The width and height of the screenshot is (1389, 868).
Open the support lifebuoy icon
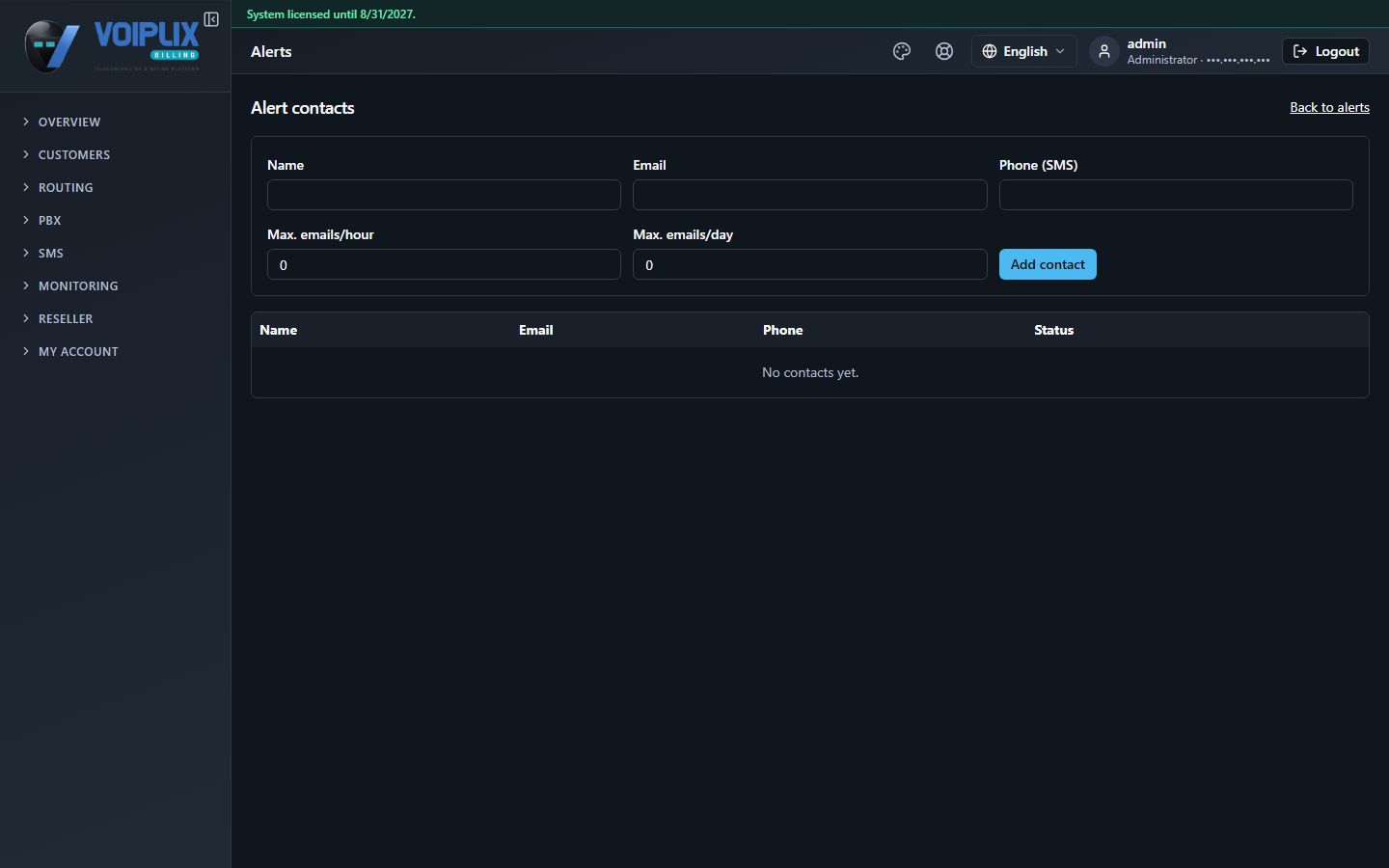point(944,51)
